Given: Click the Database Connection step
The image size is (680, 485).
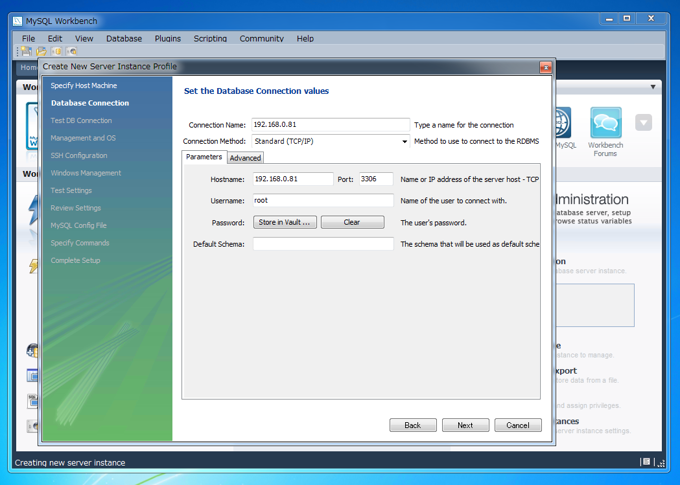Looking at the screenshot, I should (90, 103).
